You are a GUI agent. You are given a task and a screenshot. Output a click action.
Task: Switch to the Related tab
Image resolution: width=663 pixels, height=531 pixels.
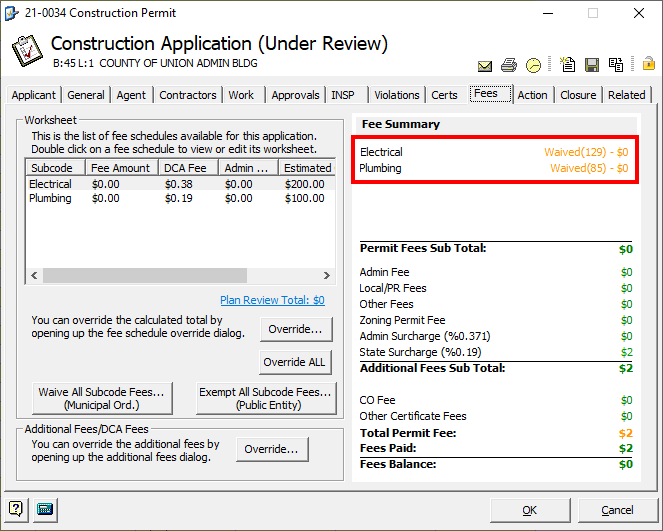pyautogui.click(x=627, y=95)
